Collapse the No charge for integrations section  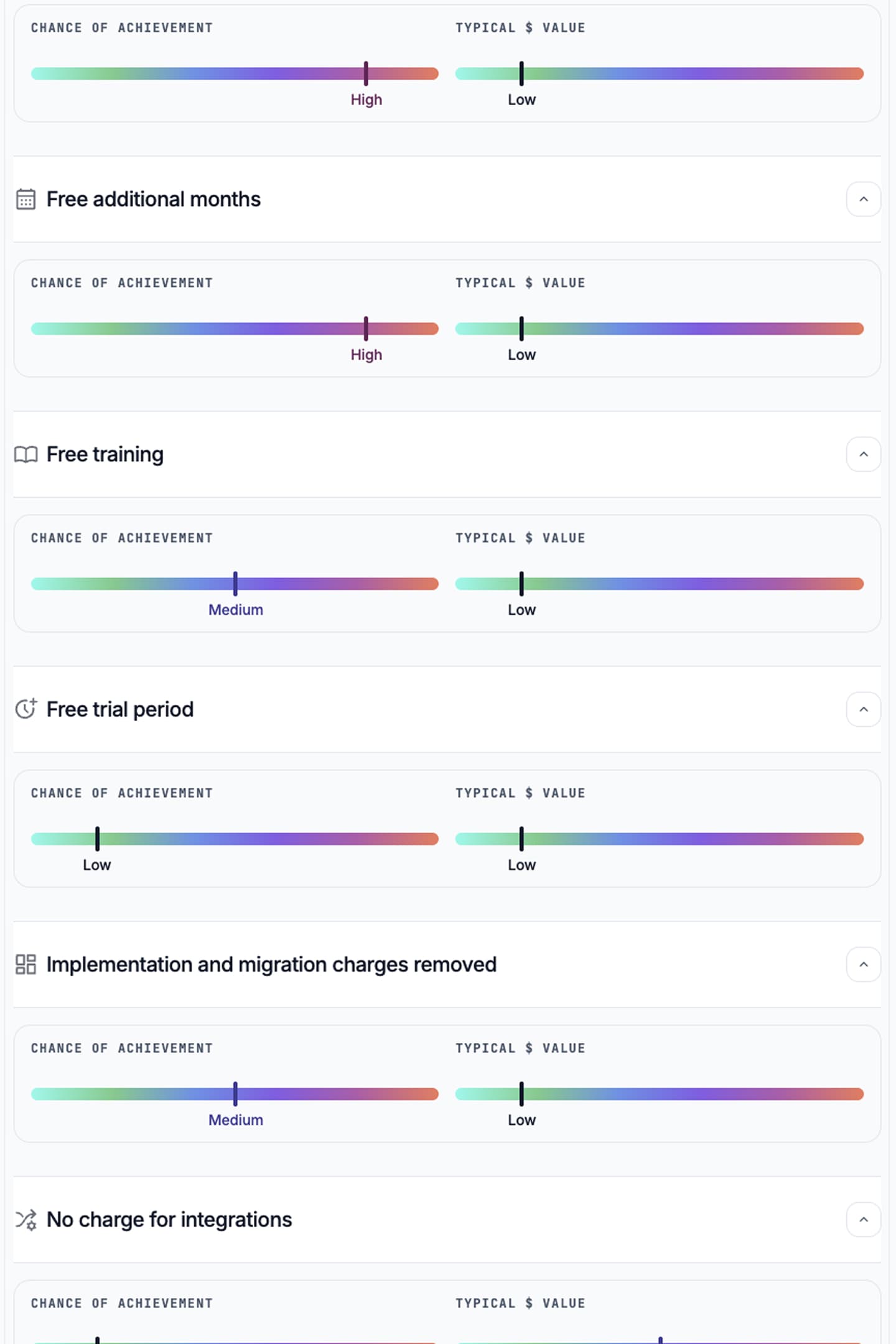pos(863,1219)
